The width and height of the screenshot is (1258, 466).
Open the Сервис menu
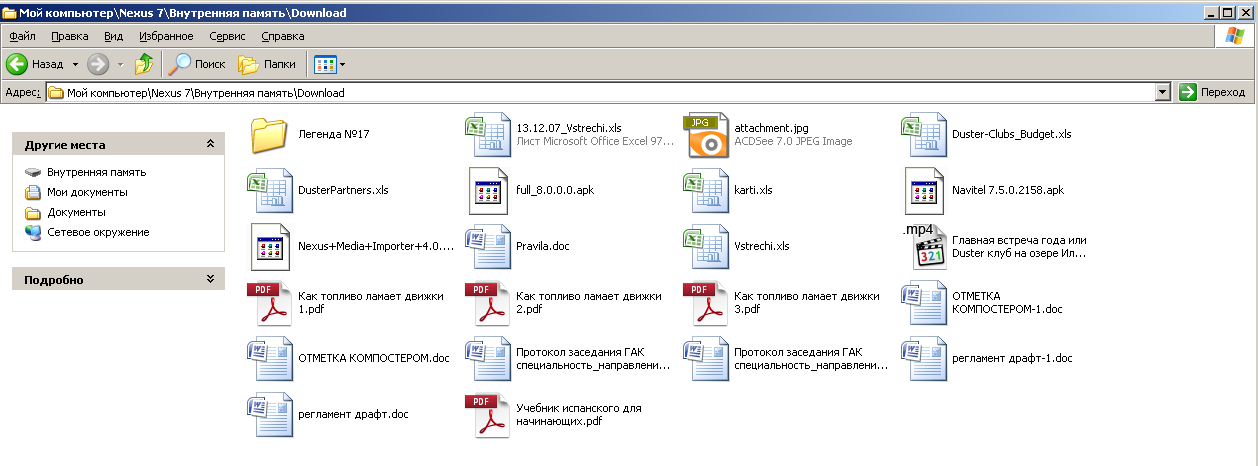click(227, 36)
